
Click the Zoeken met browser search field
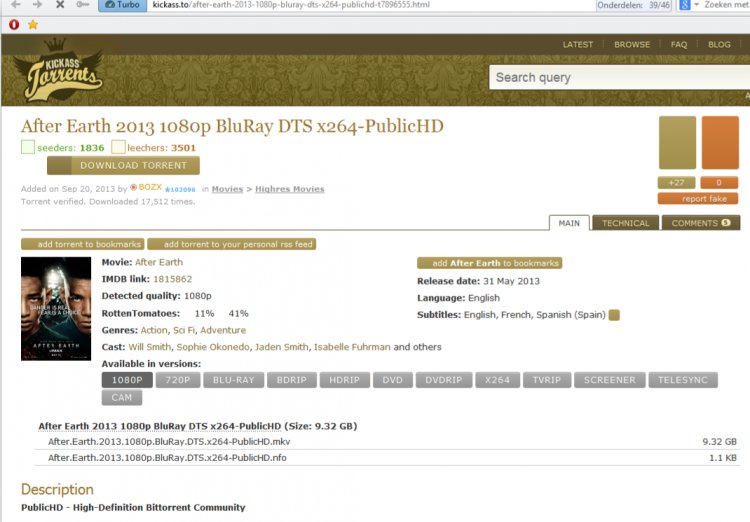(x=726, y=5)
